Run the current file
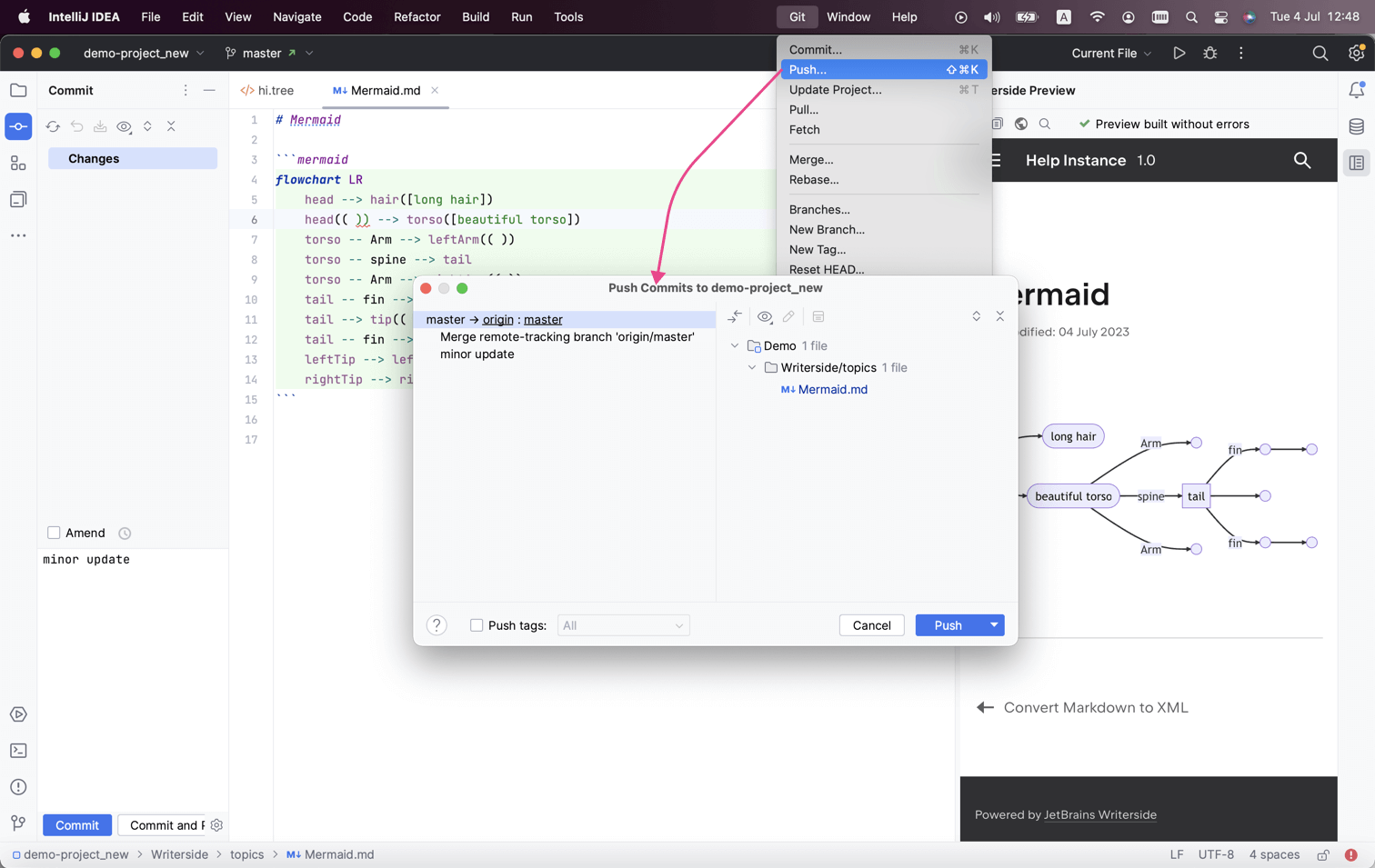1375x868 pixels. click(1179, 54)
